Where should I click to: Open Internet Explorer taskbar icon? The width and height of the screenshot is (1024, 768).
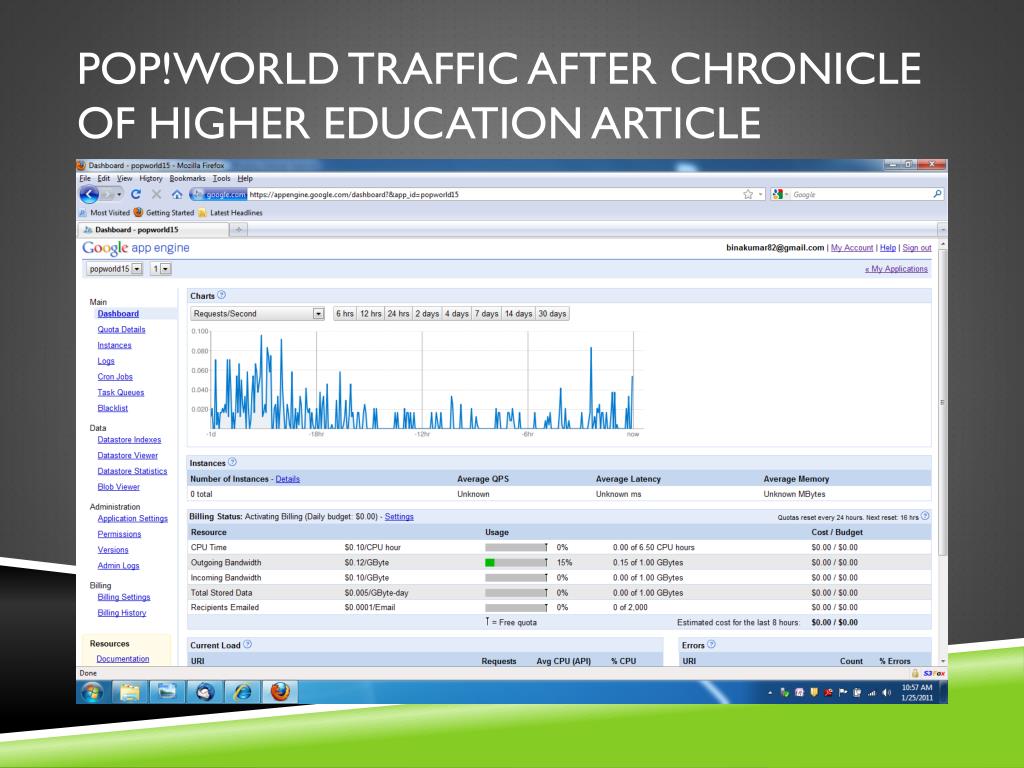pyautogui.click(x=242, y=692)
